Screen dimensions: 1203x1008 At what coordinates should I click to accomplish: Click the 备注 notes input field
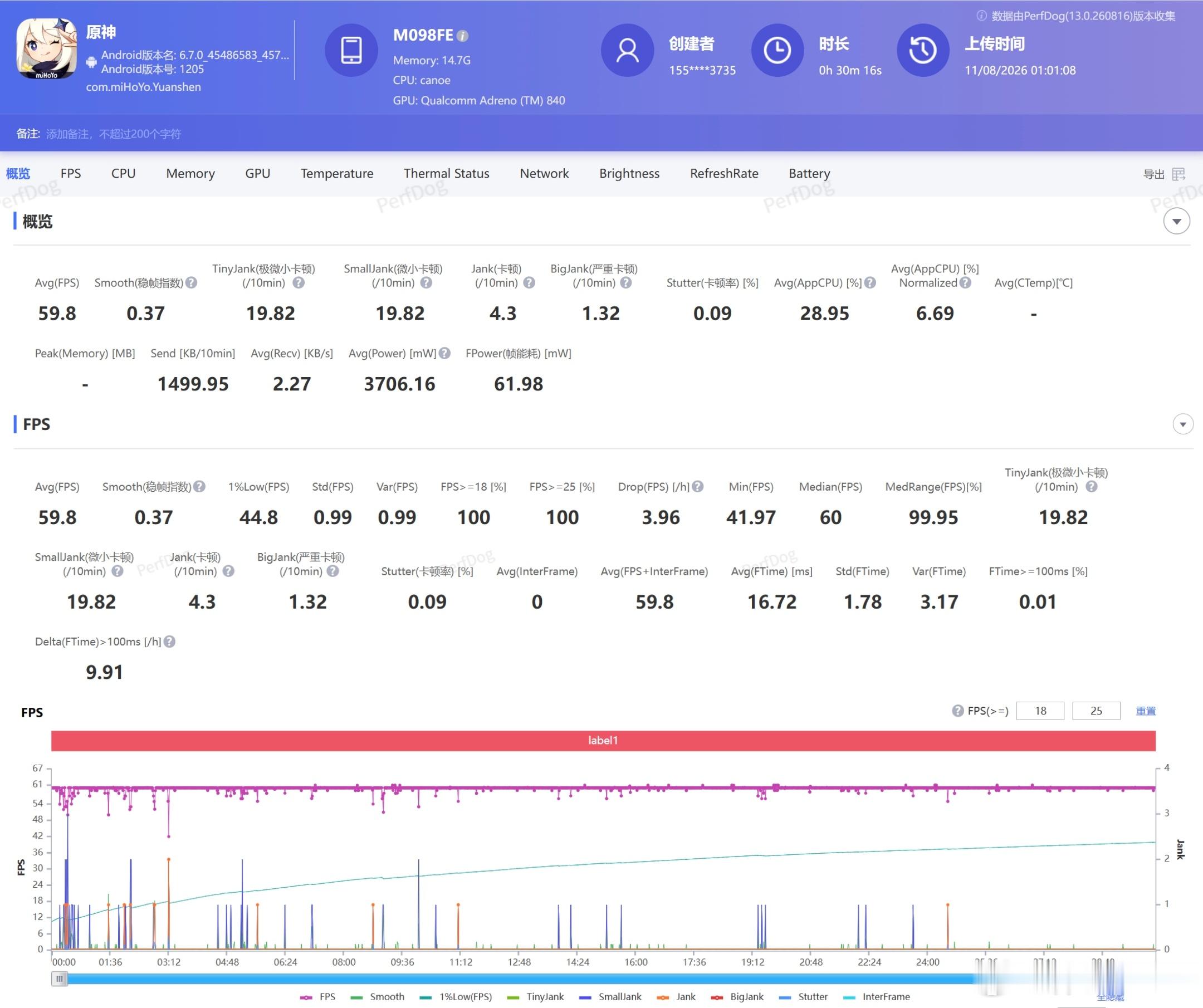[x=114, y=134]
